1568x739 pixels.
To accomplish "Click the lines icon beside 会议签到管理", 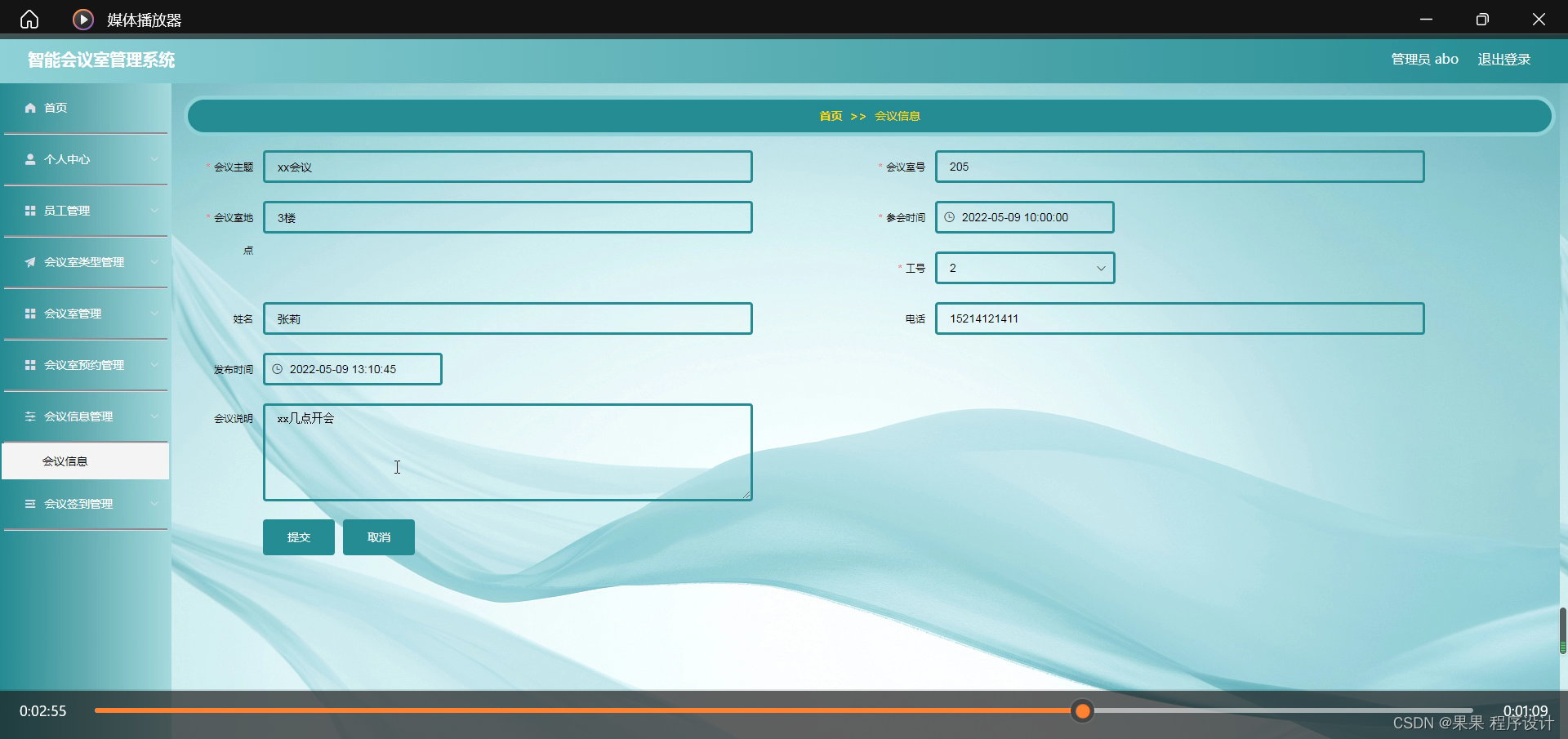I will tap(30, 504).
